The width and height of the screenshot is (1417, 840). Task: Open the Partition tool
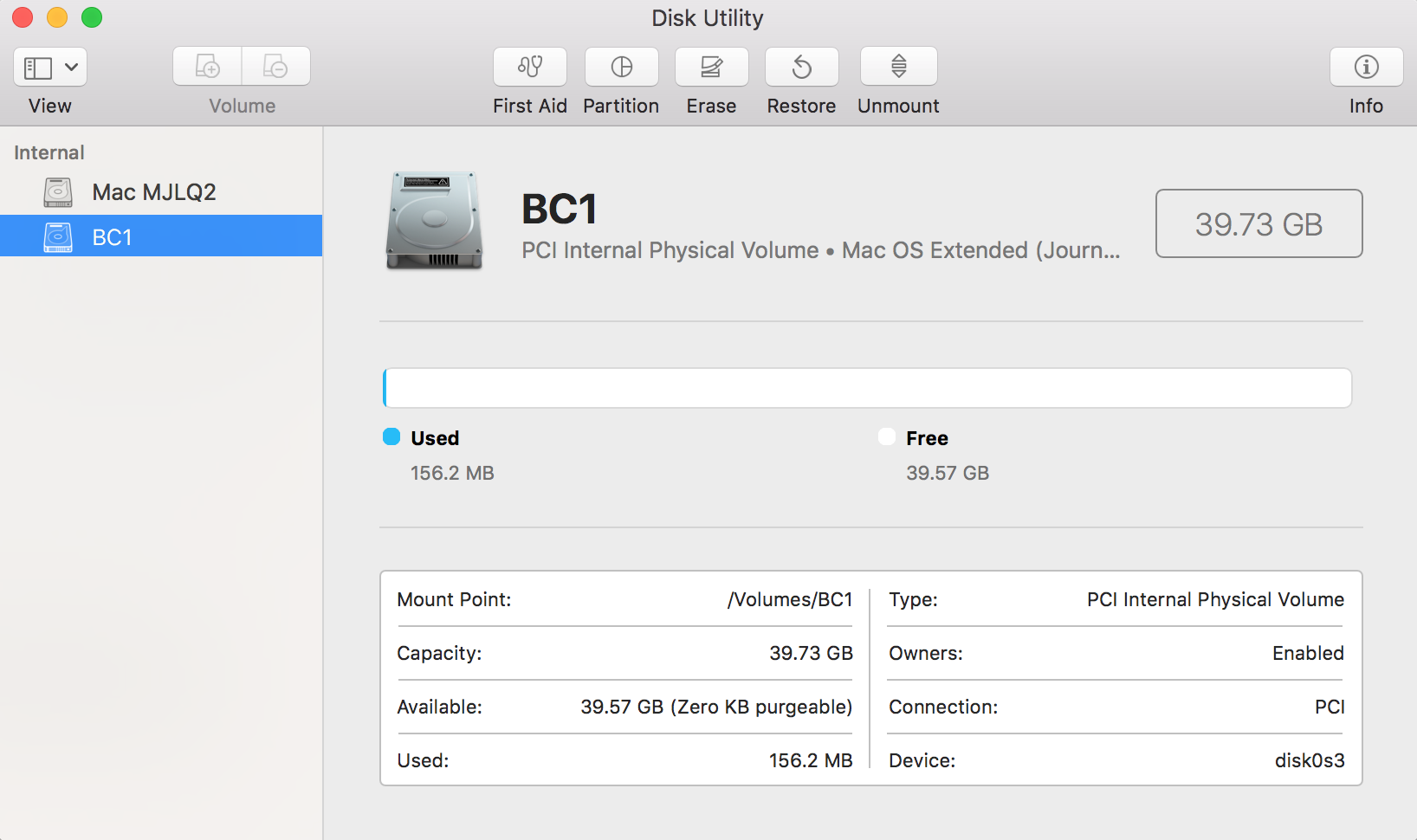coord(622,67)
